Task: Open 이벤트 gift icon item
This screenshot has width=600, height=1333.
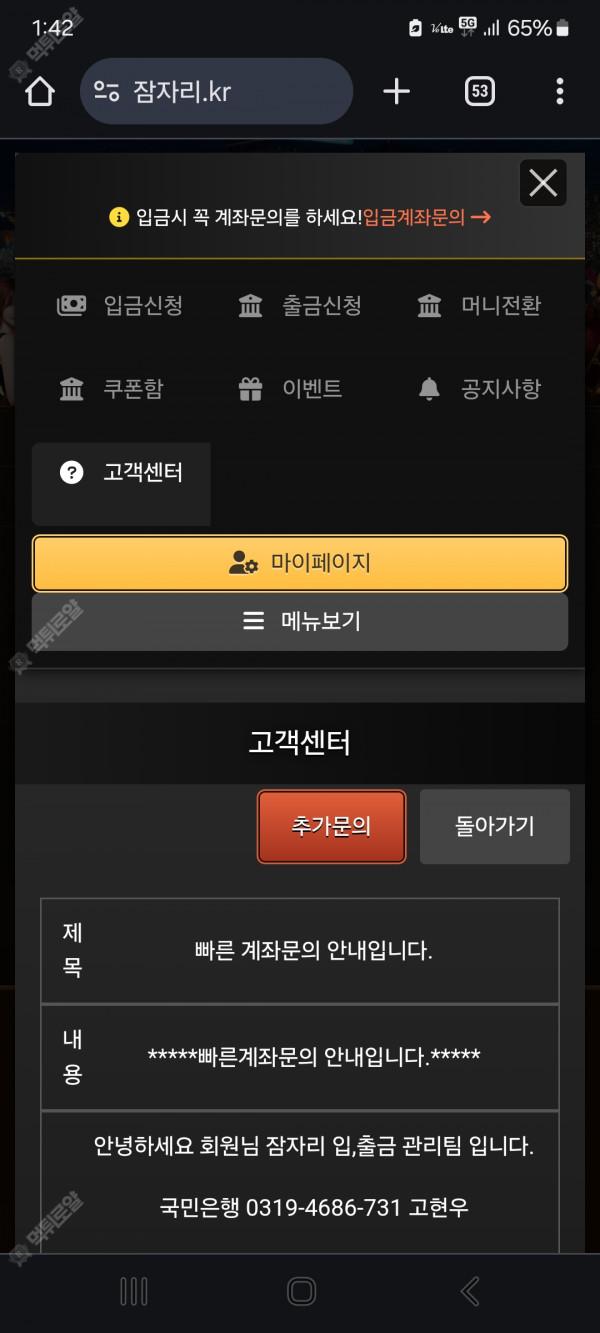Action: tap(290, 389)
